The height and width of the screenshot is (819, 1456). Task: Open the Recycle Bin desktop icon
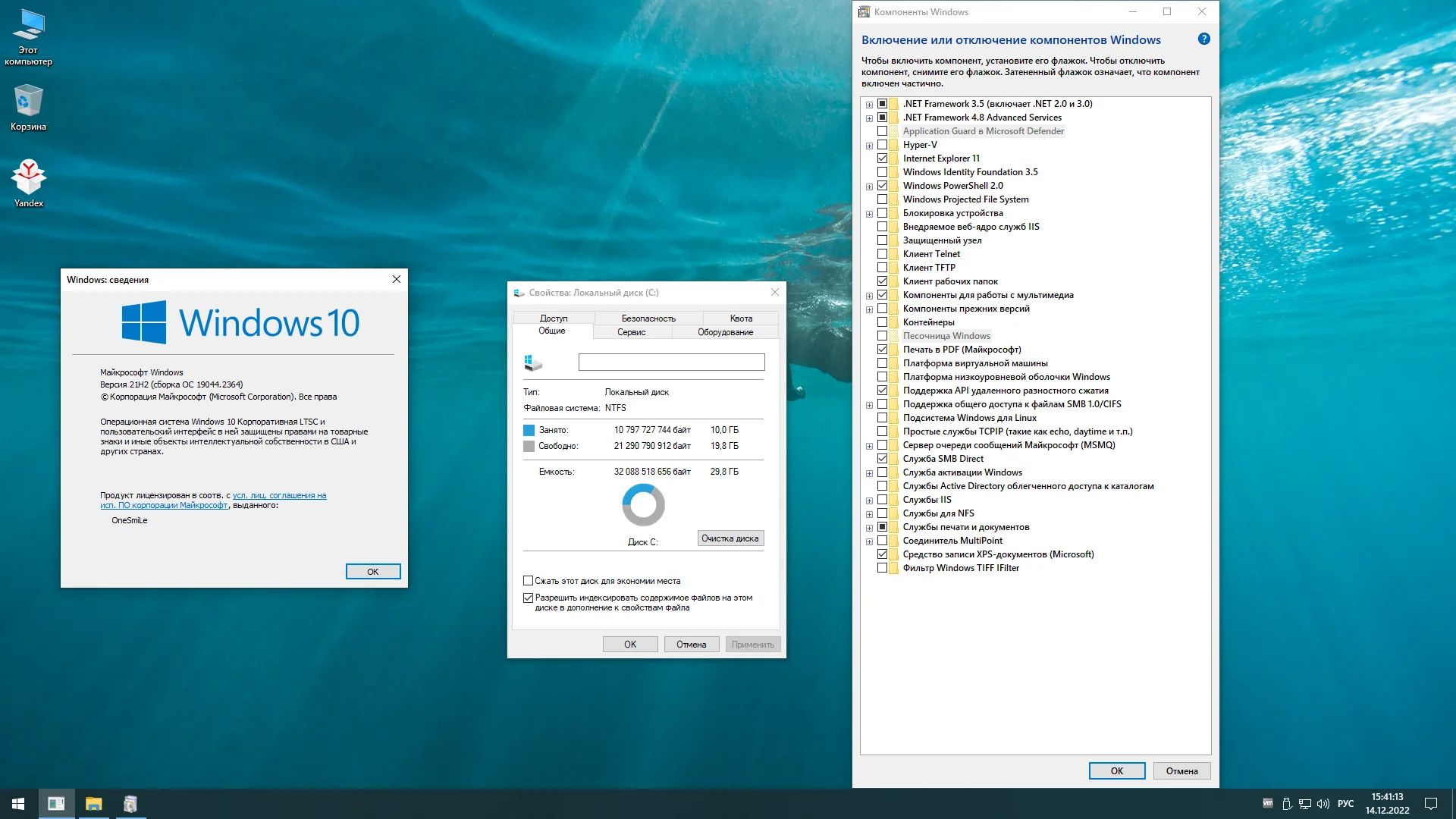click(x=28, y=102)
